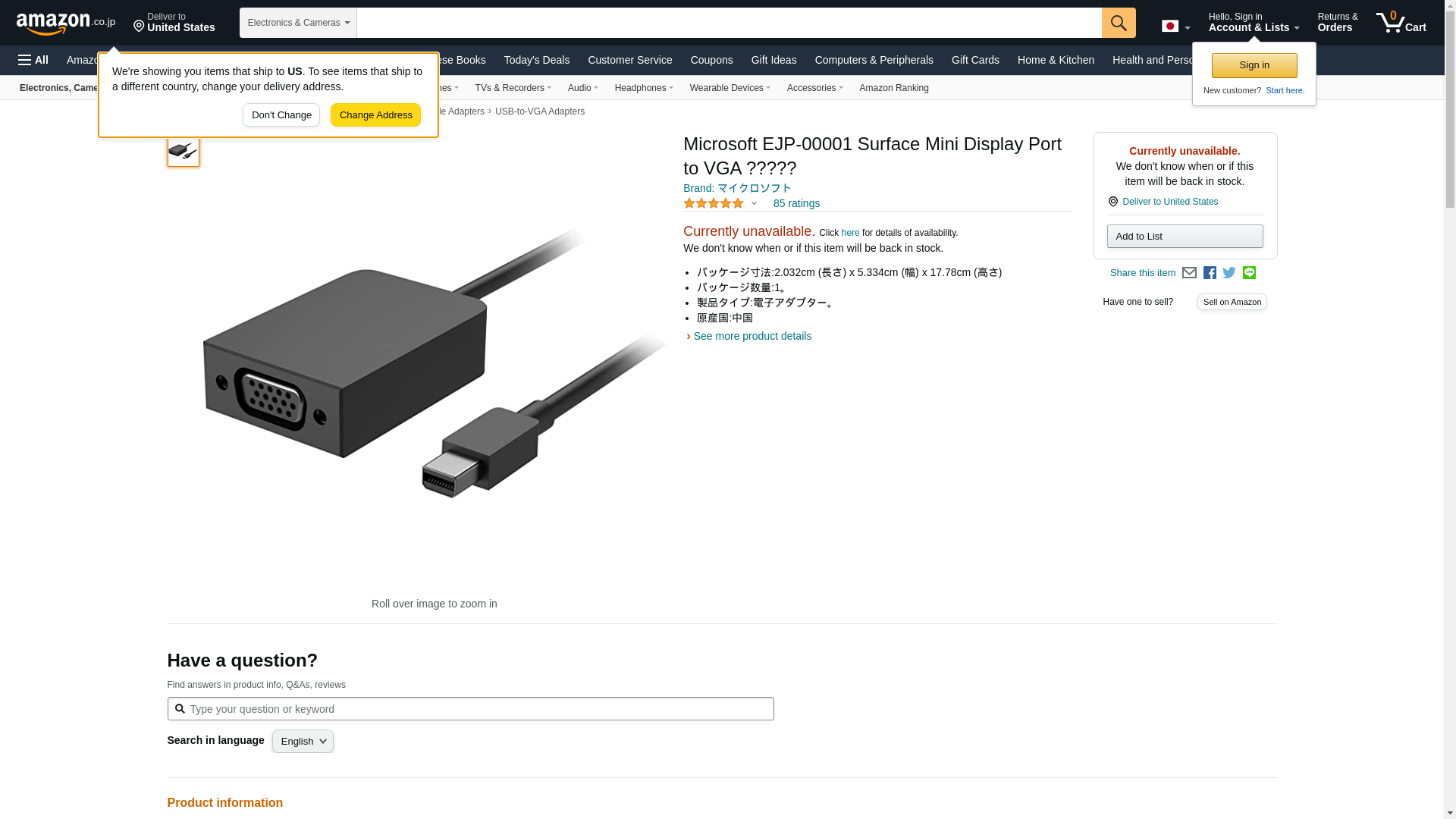The image size is (1456, 819).
Task: Open the shopping cart icon
Action: click(x=1401, y=23)
